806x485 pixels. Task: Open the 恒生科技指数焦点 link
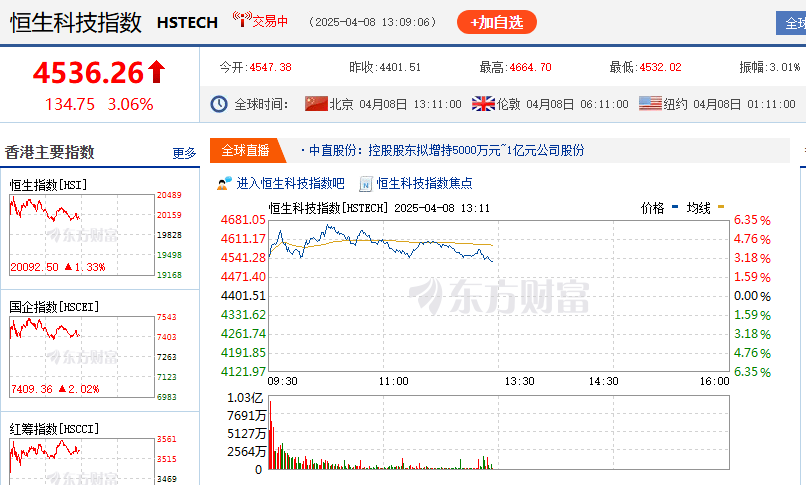click(425, 183)
